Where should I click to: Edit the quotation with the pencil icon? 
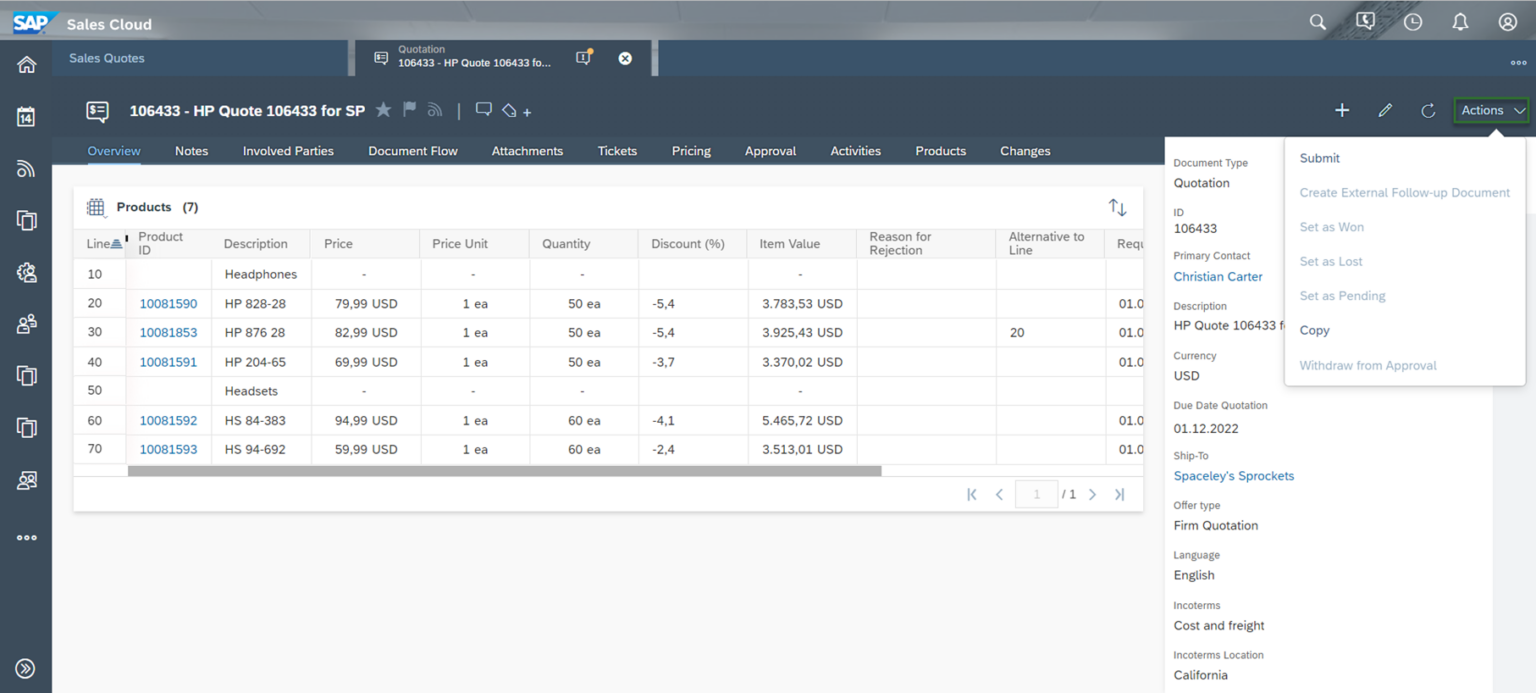[1385, 110]
